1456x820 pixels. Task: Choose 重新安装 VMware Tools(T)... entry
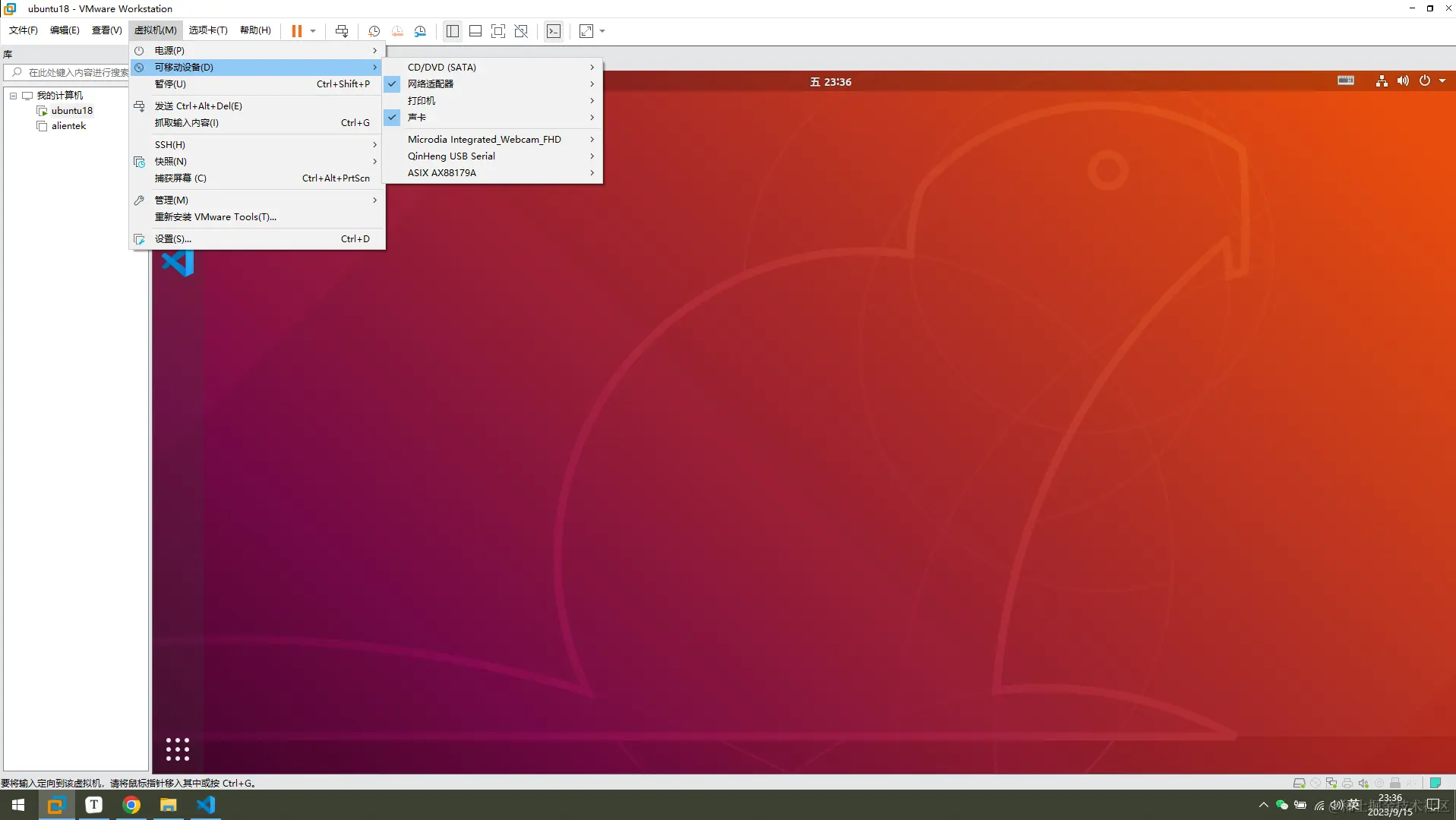[257, 216]
